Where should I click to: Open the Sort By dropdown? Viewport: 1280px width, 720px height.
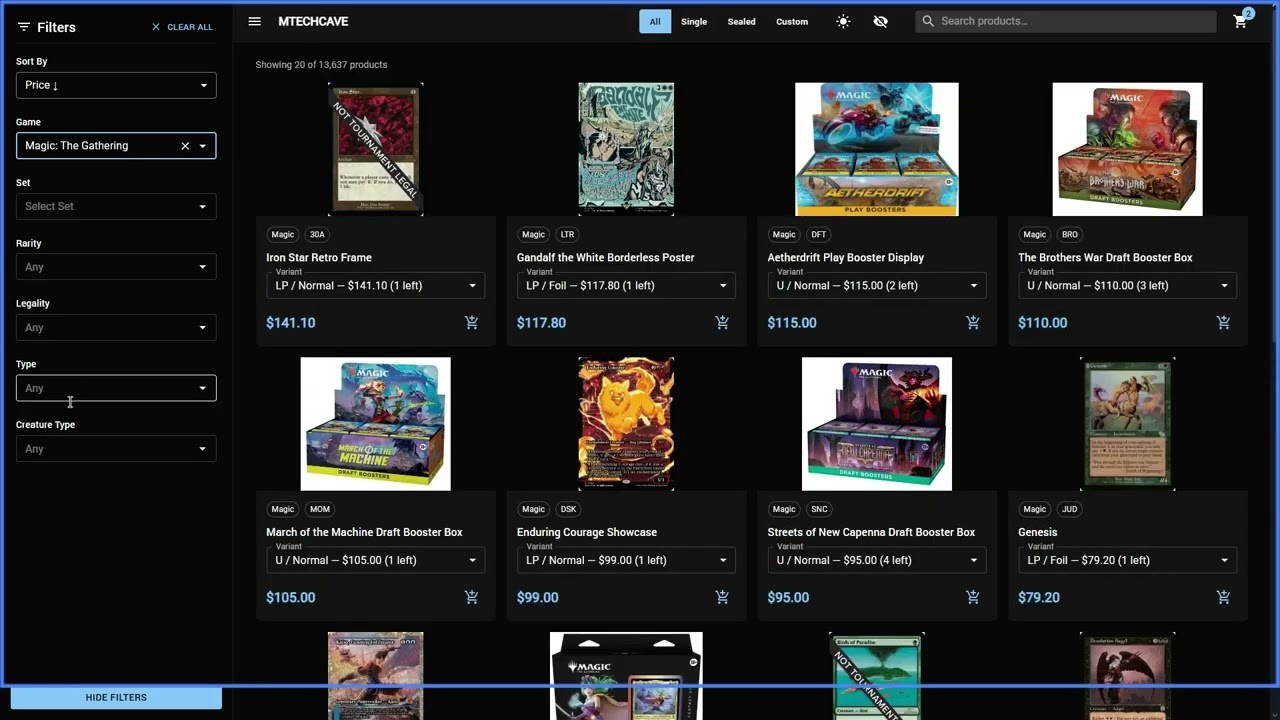116,85
